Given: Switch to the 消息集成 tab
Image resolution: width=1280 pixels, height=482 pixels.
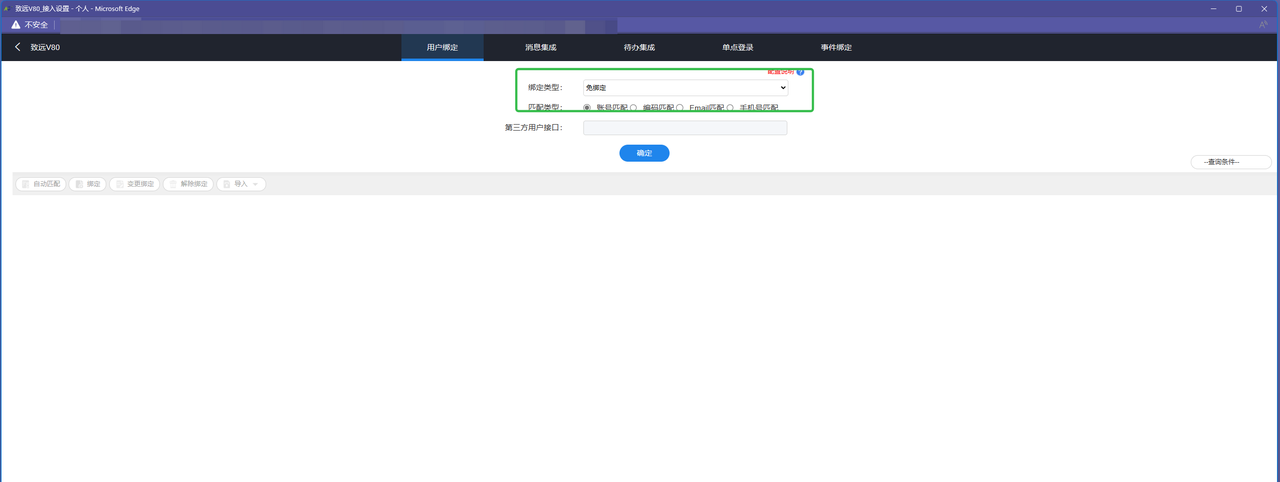Looking at the screenshot, I should pos(540,47).
